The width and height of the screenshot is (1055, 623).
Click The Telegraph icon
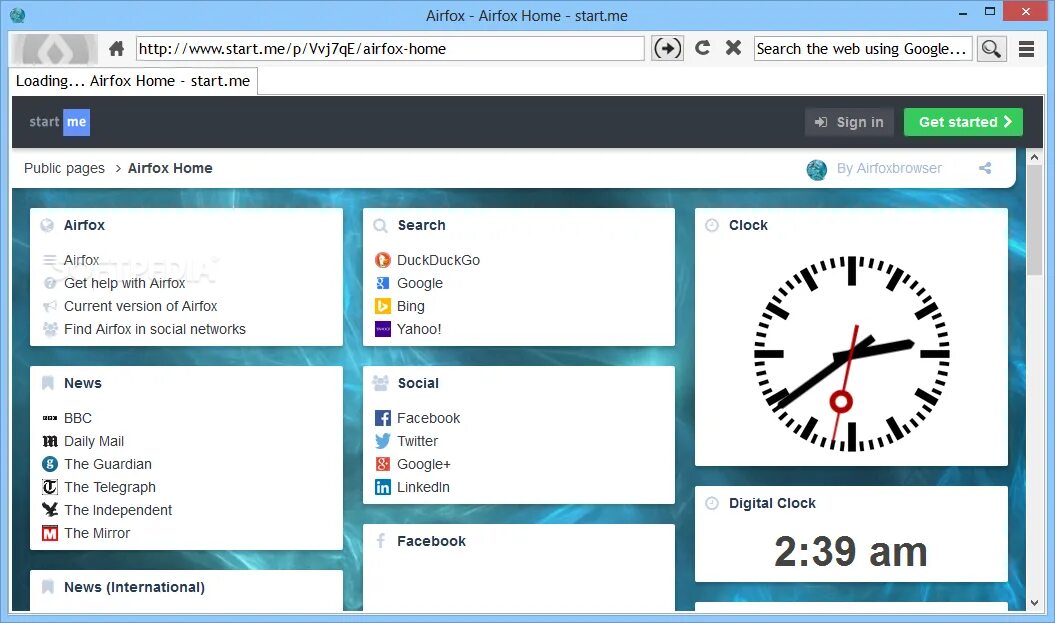pos(50,487)
